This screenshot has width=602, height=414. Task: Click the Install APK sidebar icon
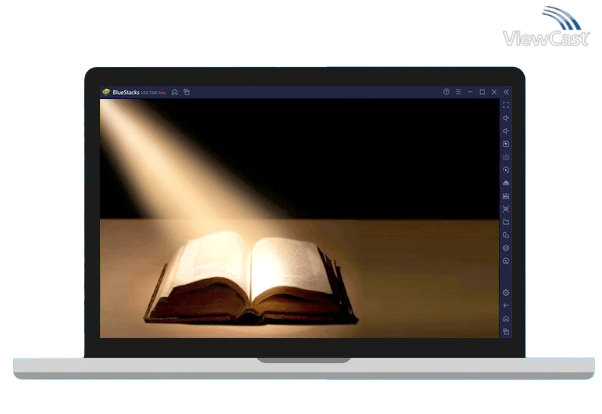pyautogui.click(x=506, y=196)
